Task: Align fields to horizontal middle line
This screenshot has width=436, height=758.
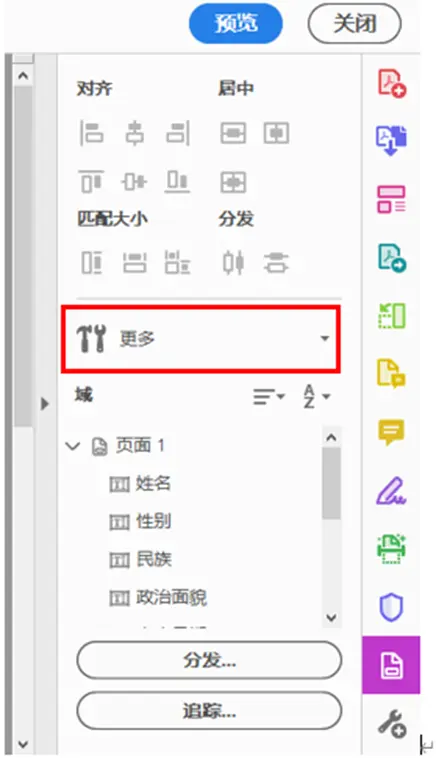Action: 135,182
